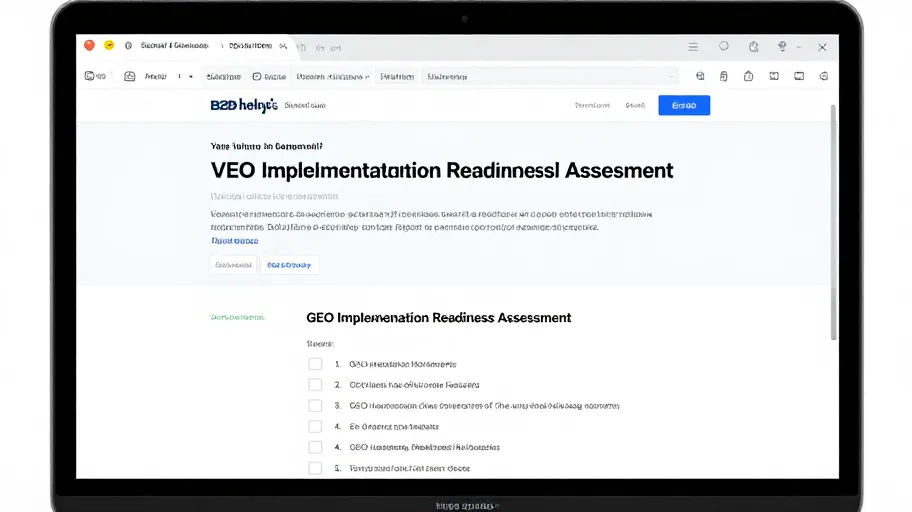Image resolution: width=912 pixels, height=512 pixels.
Task: Click the small text link right of the B2B logo
Action: [x=305, y=105]
